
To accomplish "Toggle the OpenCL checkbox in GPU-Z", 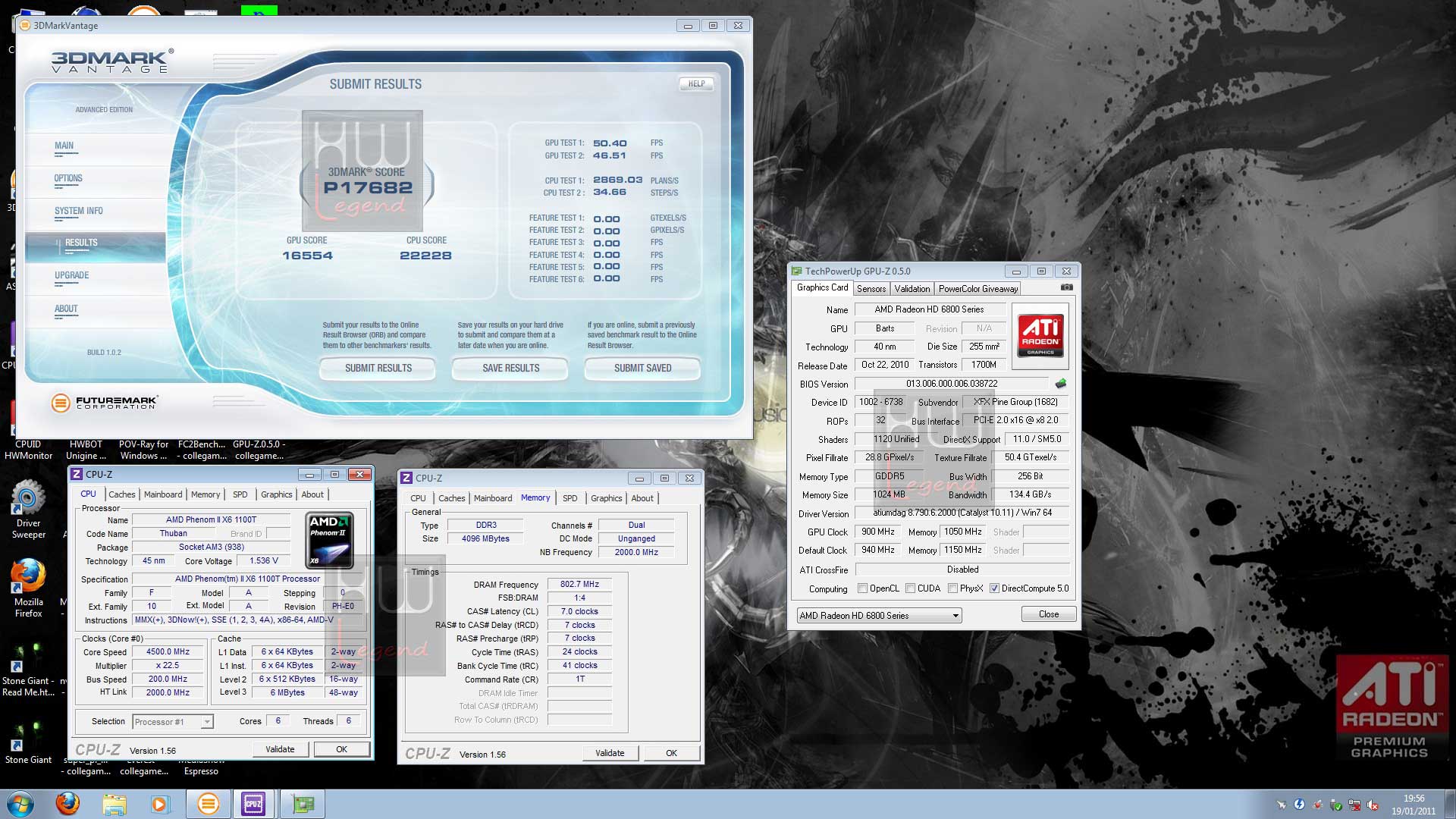I will click(x=862, y=588).
